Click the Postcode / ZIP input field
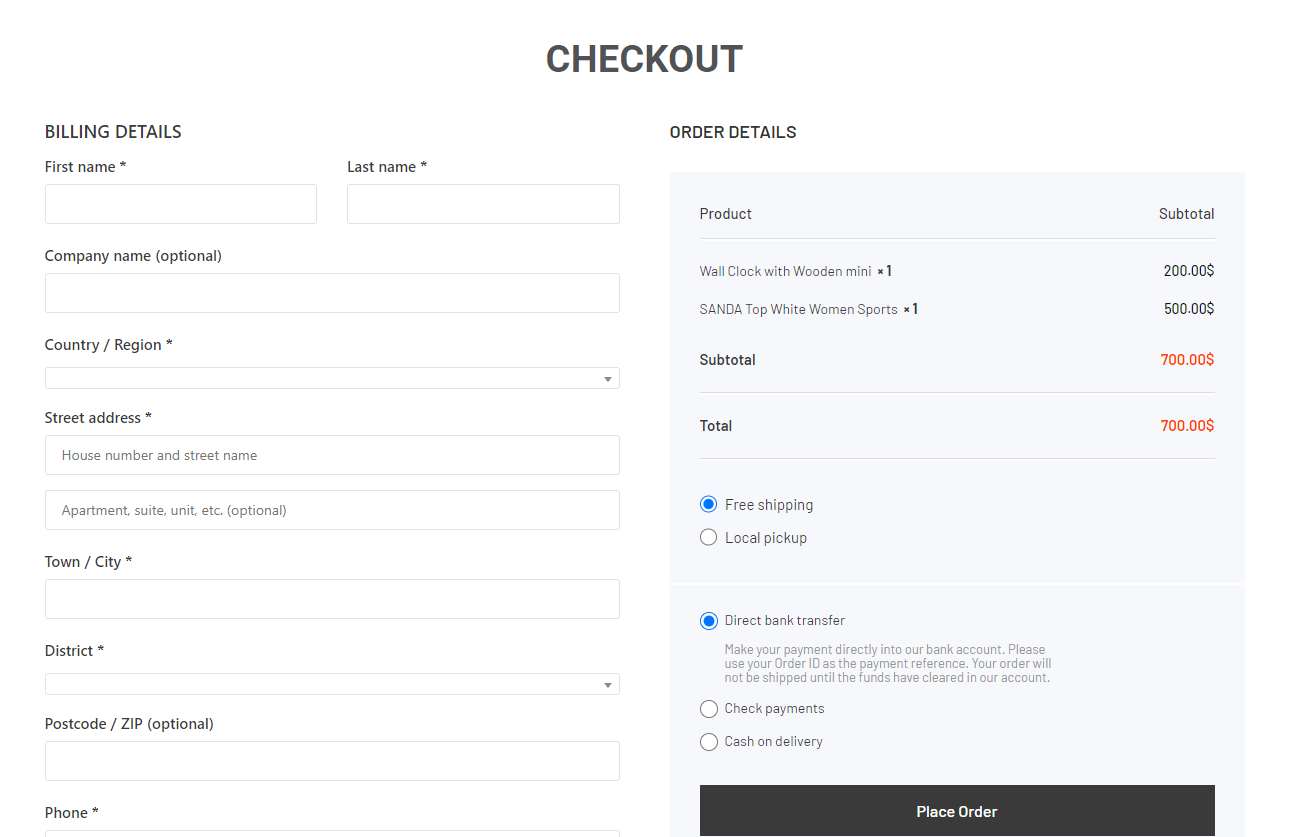 point(332,761)
